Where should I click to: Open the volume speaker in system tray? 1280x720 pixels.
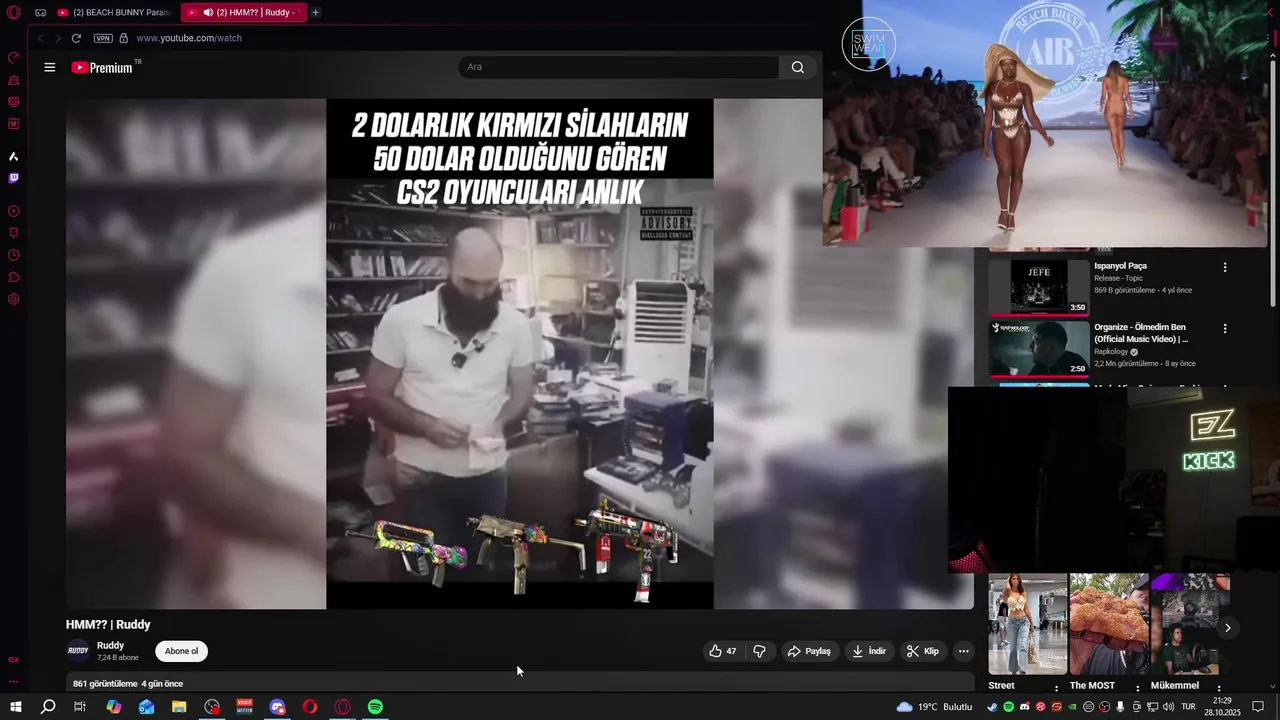tap(1168, 707)
